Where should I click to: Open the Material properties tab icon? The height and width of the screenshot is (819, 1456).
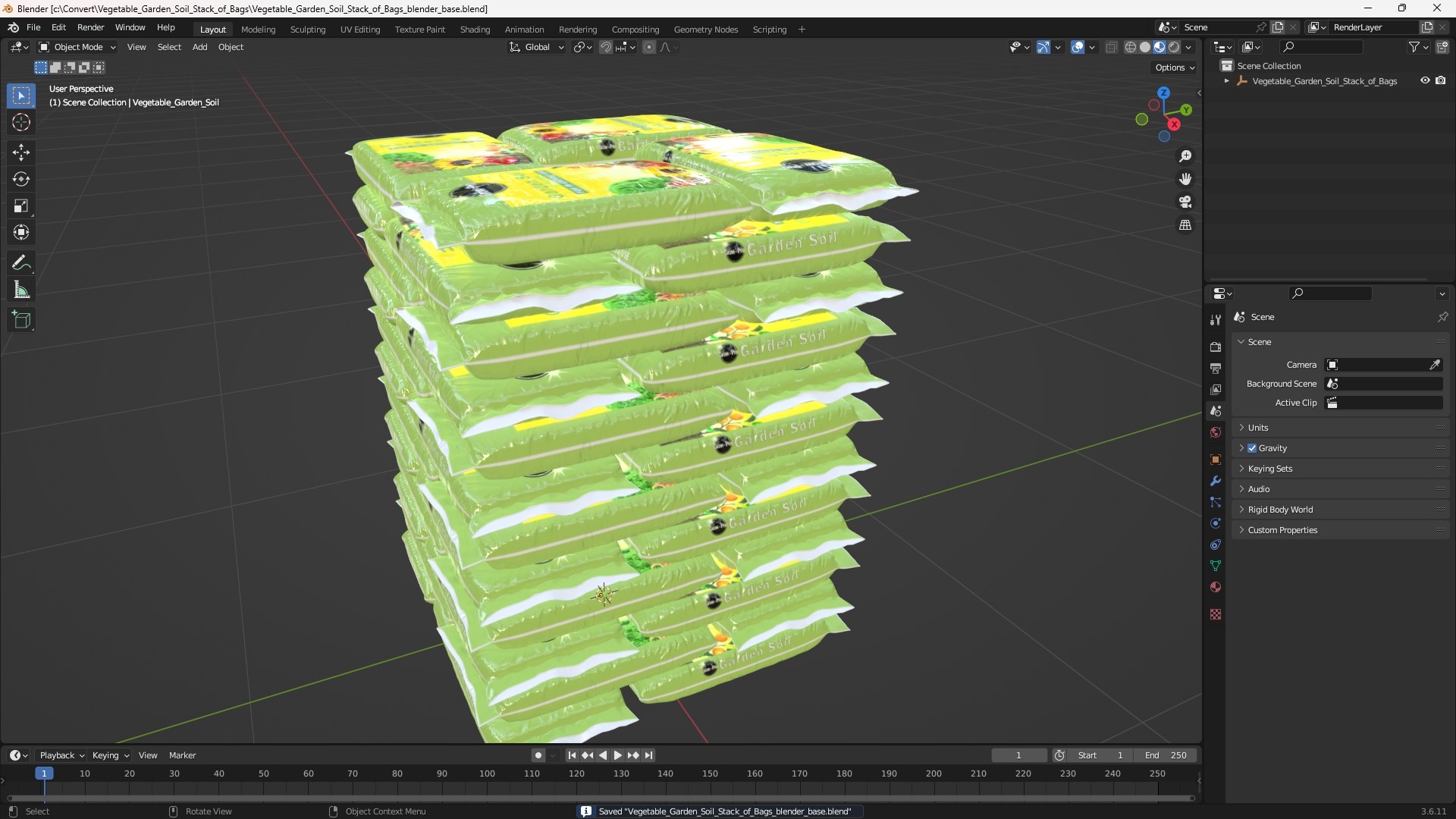[1216, 587]
